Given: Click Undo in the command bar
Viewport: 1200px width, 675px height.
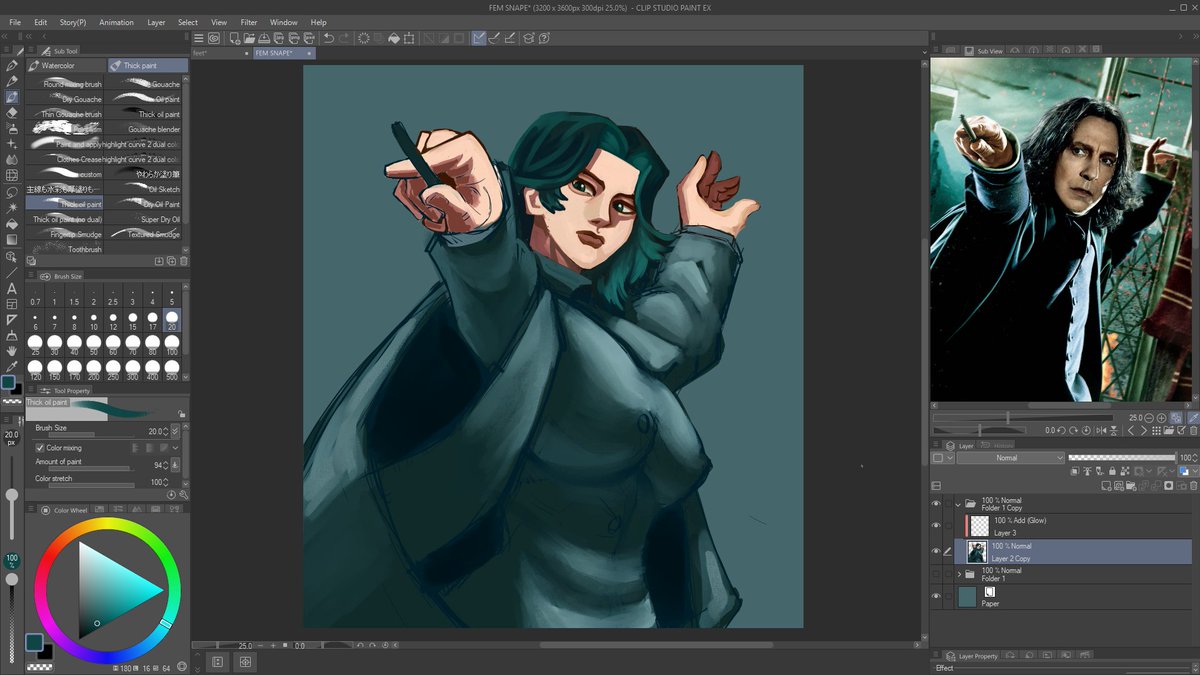Looking at the screenshot, I should 328,39.
